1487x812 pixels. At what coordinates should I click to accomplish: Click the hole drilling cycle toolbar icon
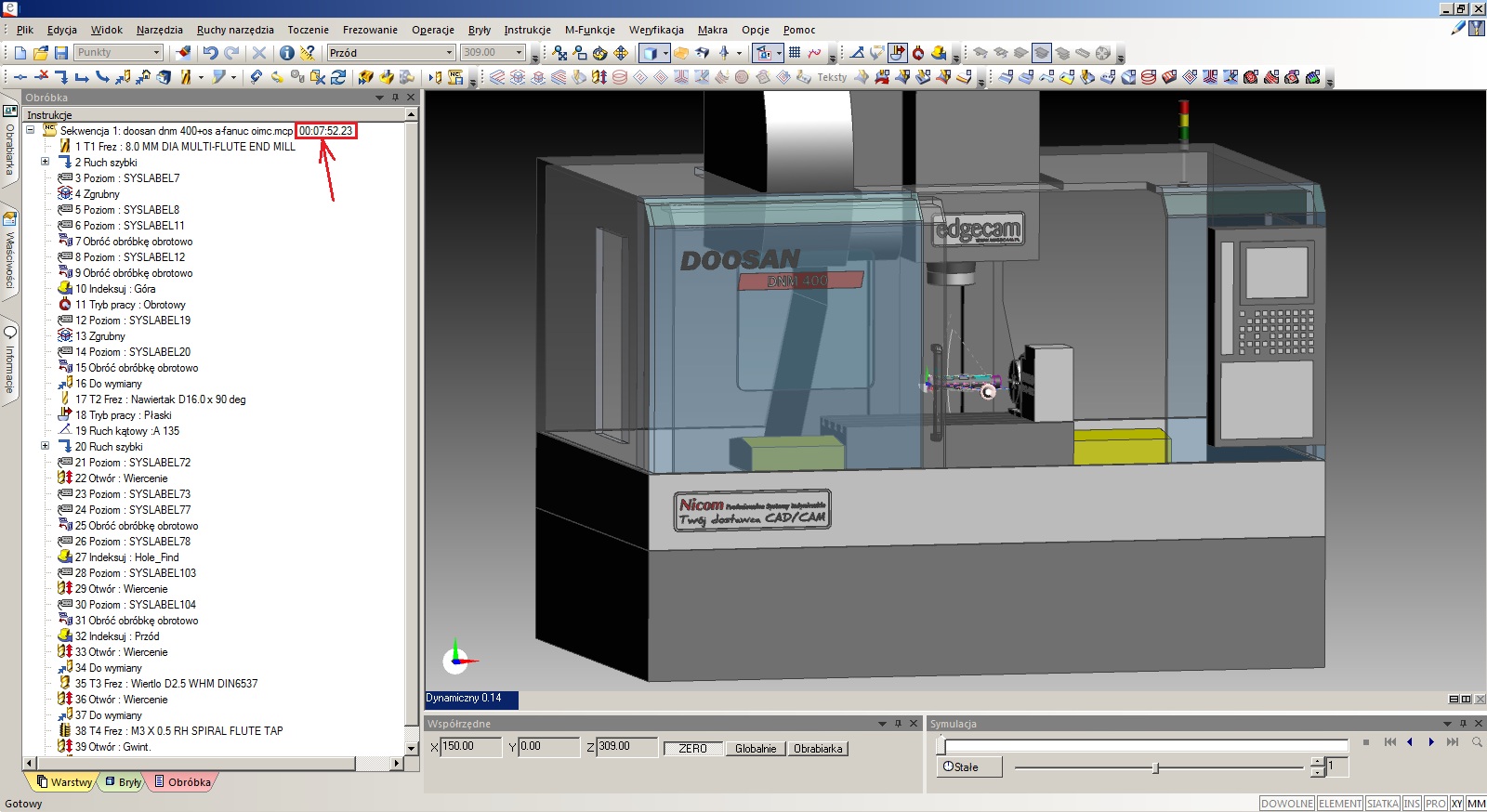599,77
